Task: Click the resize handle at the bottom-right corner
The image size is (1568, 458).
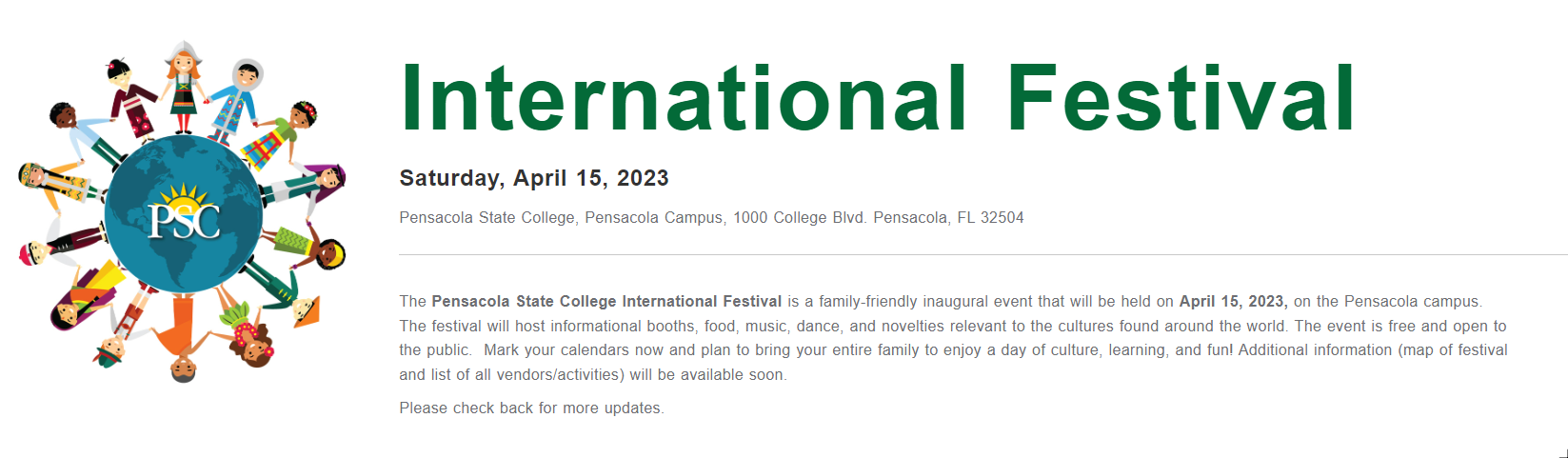Action: click(1562, 453)
